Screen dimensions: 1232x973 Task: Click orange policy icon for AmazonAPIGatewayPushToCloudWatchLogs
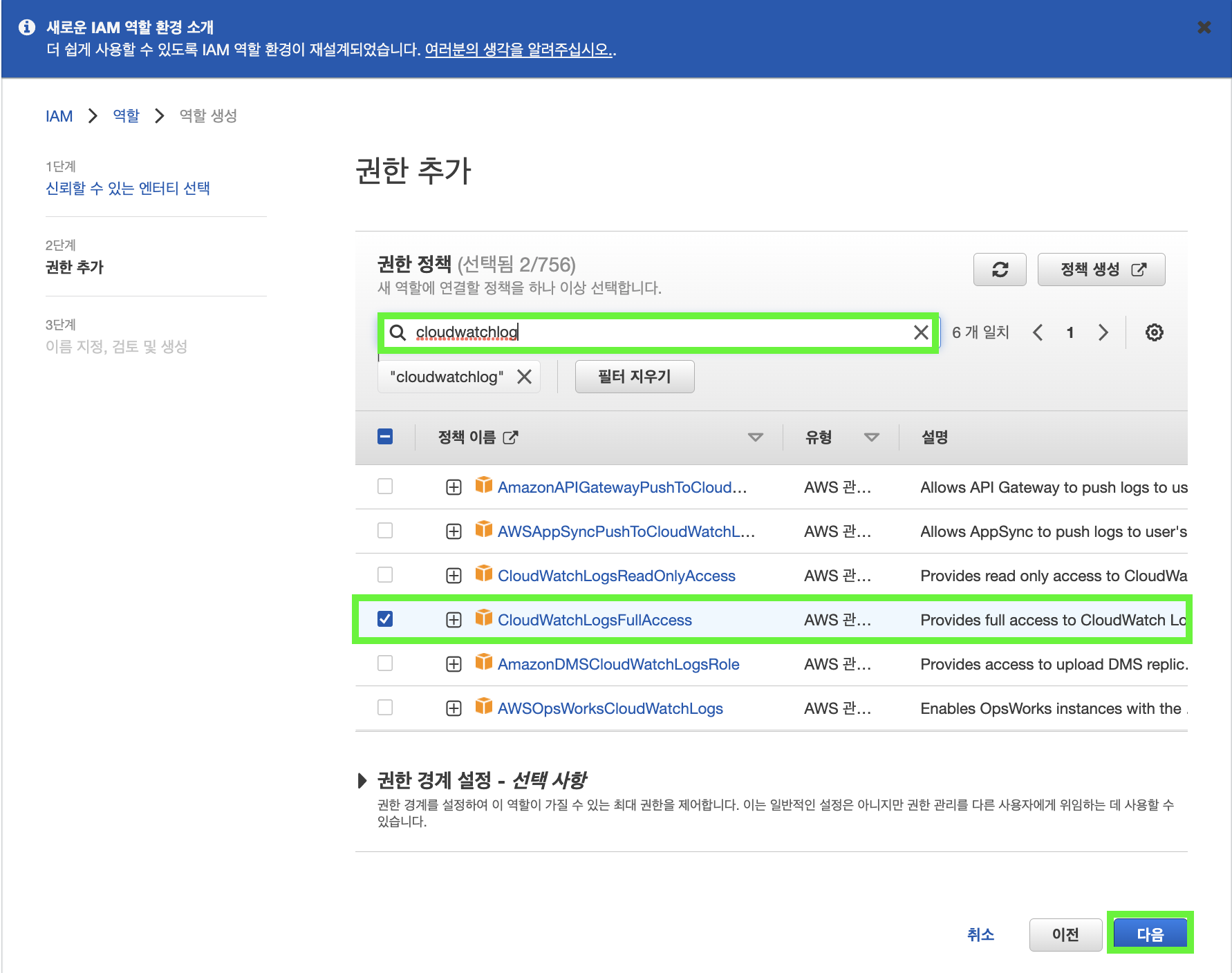pos(484,485)
